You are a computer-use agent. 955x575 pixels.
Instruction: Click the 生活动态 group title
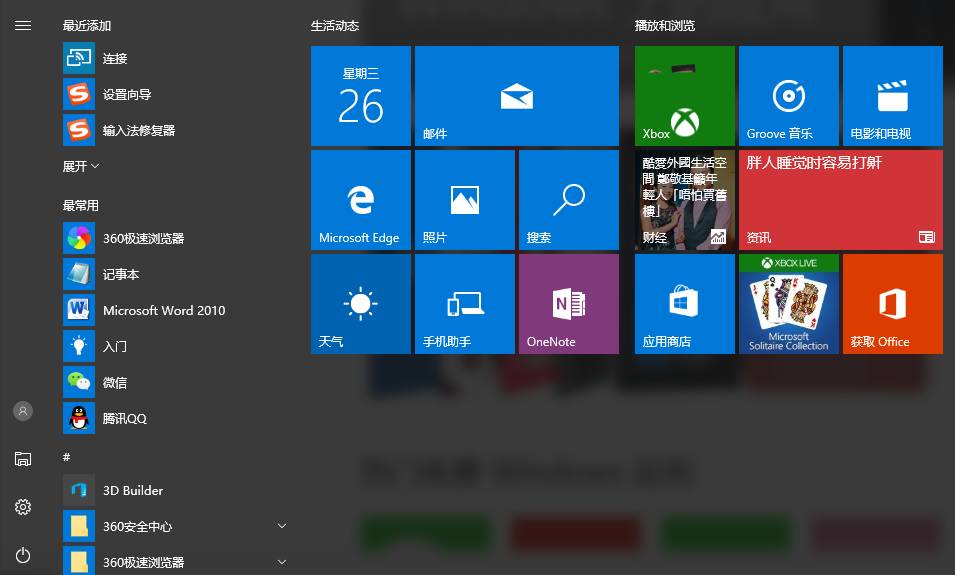(x=334, y=26)
